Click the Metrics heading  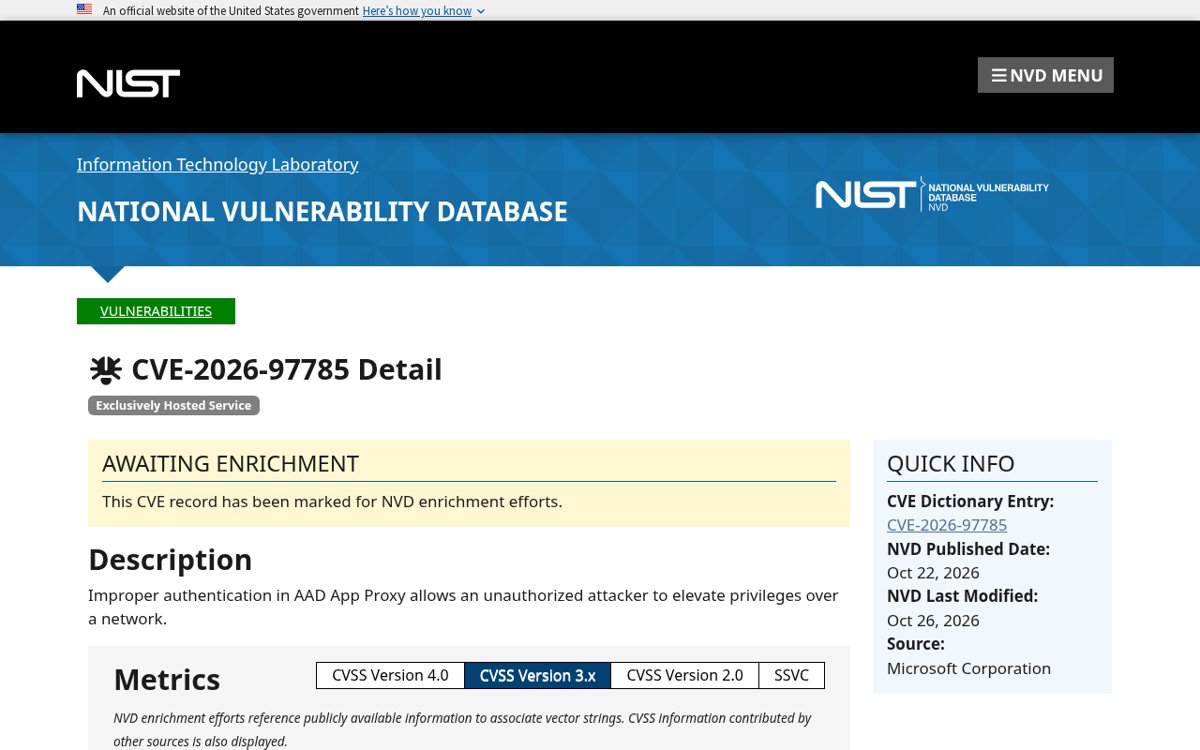[167, 679]
